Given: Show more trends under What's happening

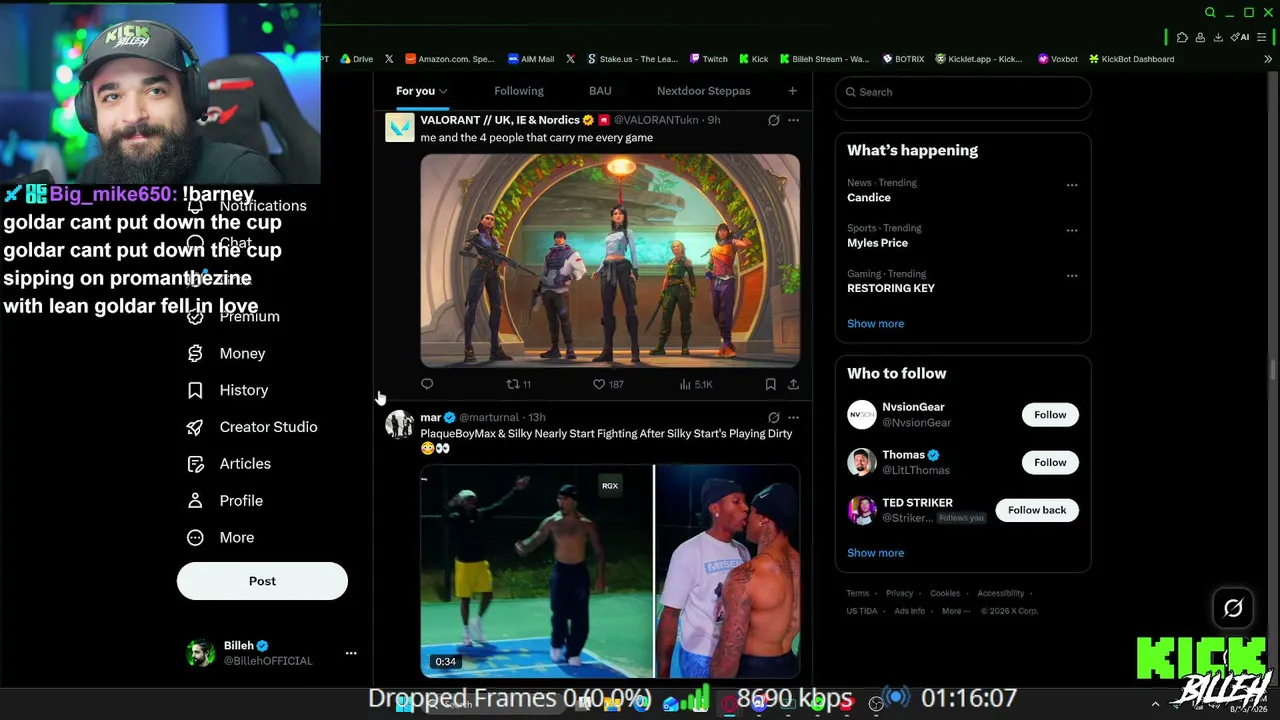Looking at the screenshot, I should [x=875, y=324].
